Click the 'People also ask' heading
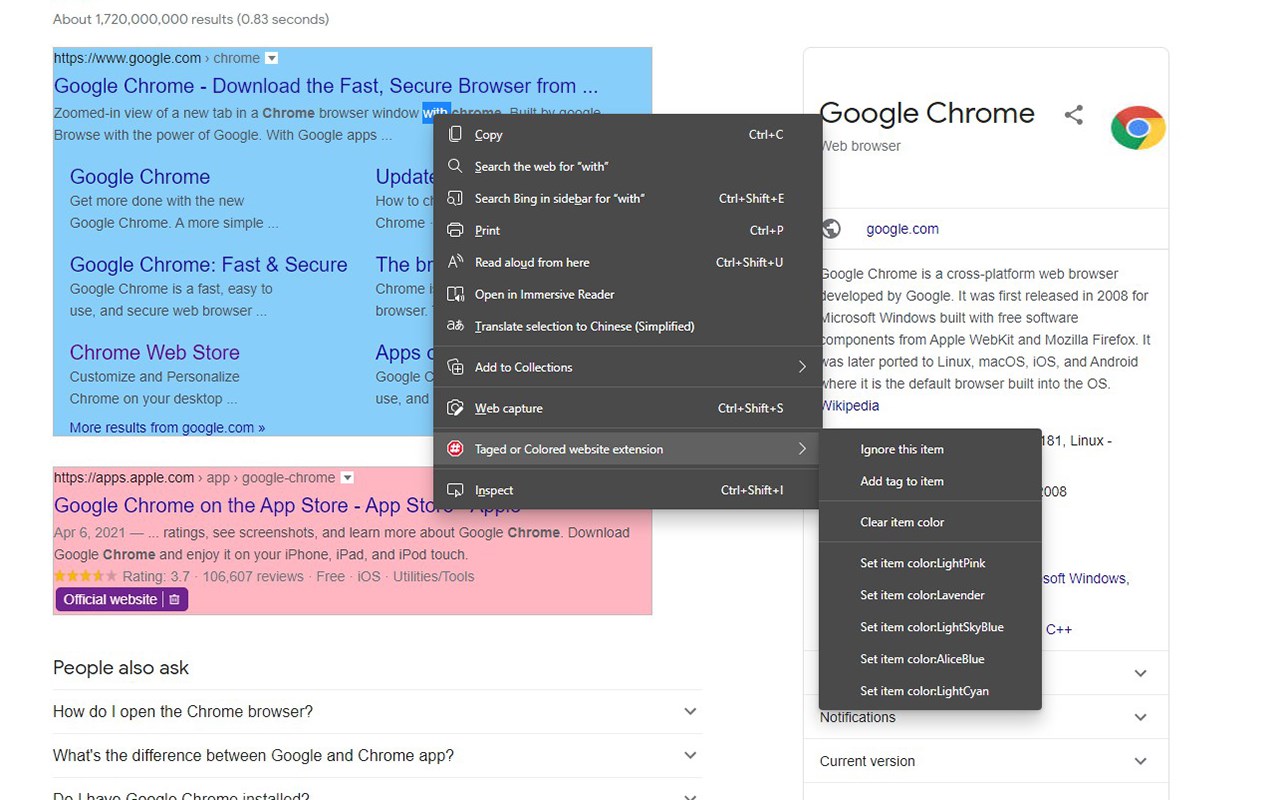Viewport: 1280px width, 800px height. click(121, 668)
